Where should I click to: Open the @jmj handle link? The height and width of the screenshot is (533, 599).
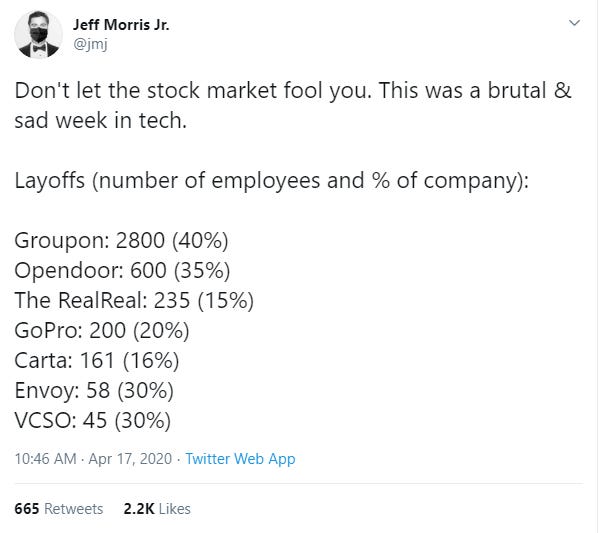pyautogui.click(x=90, y=44)
